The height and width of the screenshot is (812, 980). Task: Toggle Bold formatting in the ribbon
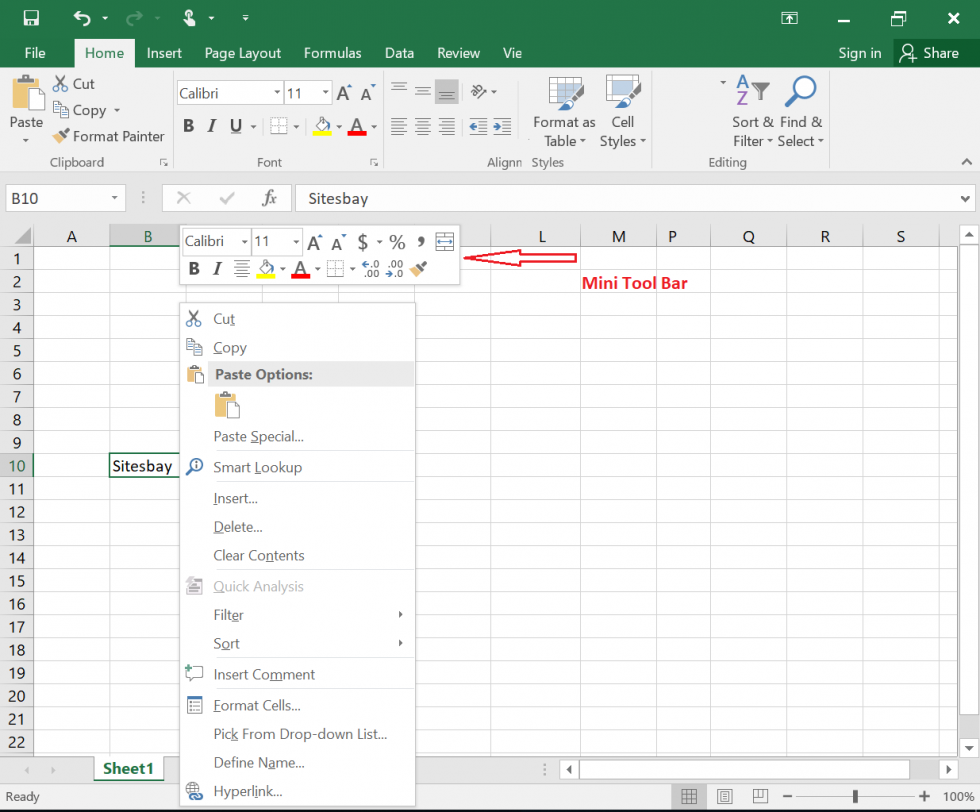(188, 126)
